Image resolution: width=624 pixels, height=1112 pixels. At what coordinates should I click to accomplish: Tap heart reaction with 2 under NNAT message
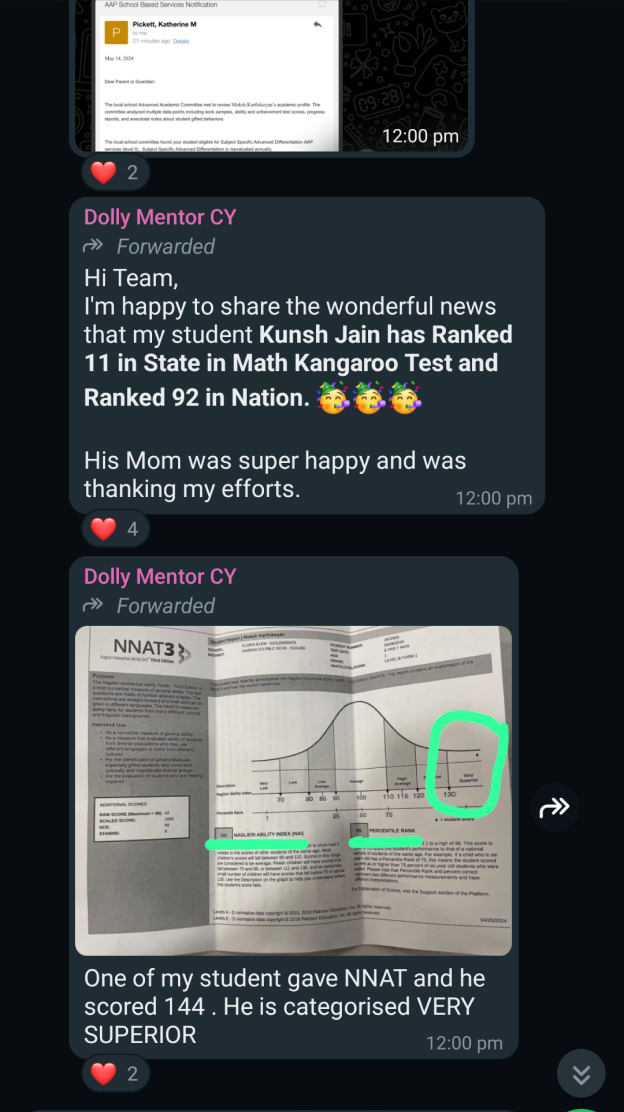116,1074
